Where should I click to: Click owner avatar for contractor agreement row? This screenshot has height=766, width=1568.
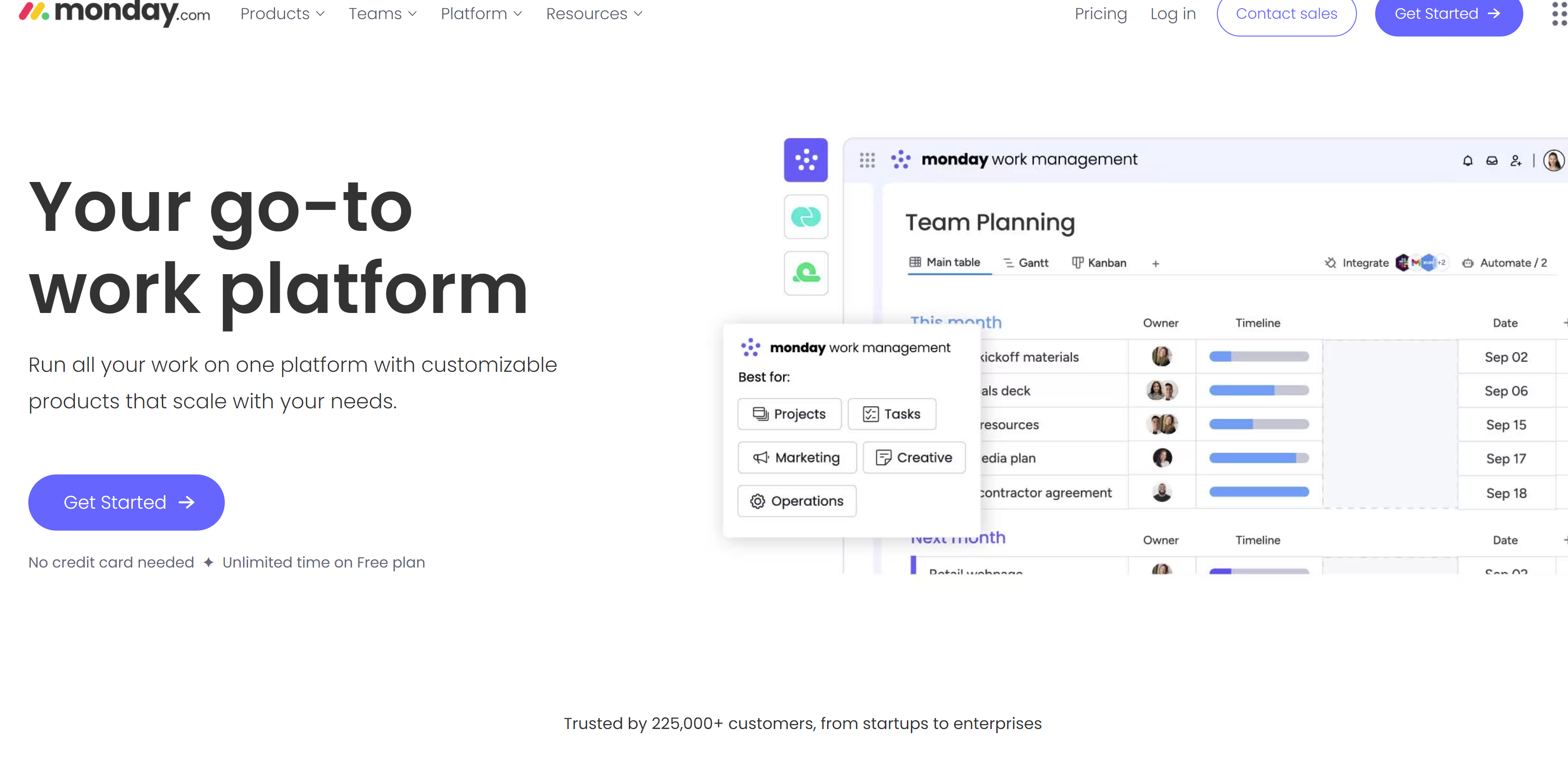tap(1161, 492)
